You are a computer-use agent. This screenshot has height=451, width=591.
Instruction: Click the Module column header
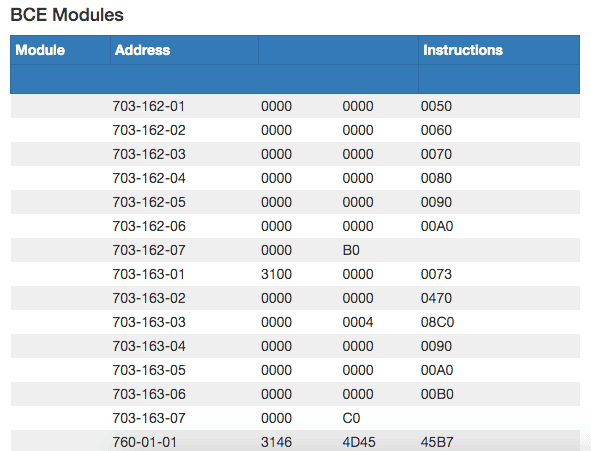coord(40,50)
